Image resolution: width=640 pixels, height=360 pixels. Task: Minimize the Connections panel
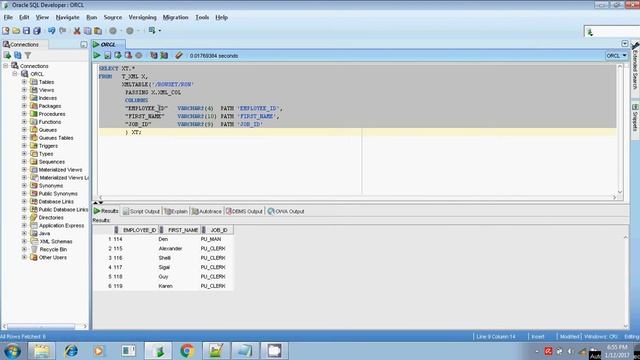[x=84, y=44]
